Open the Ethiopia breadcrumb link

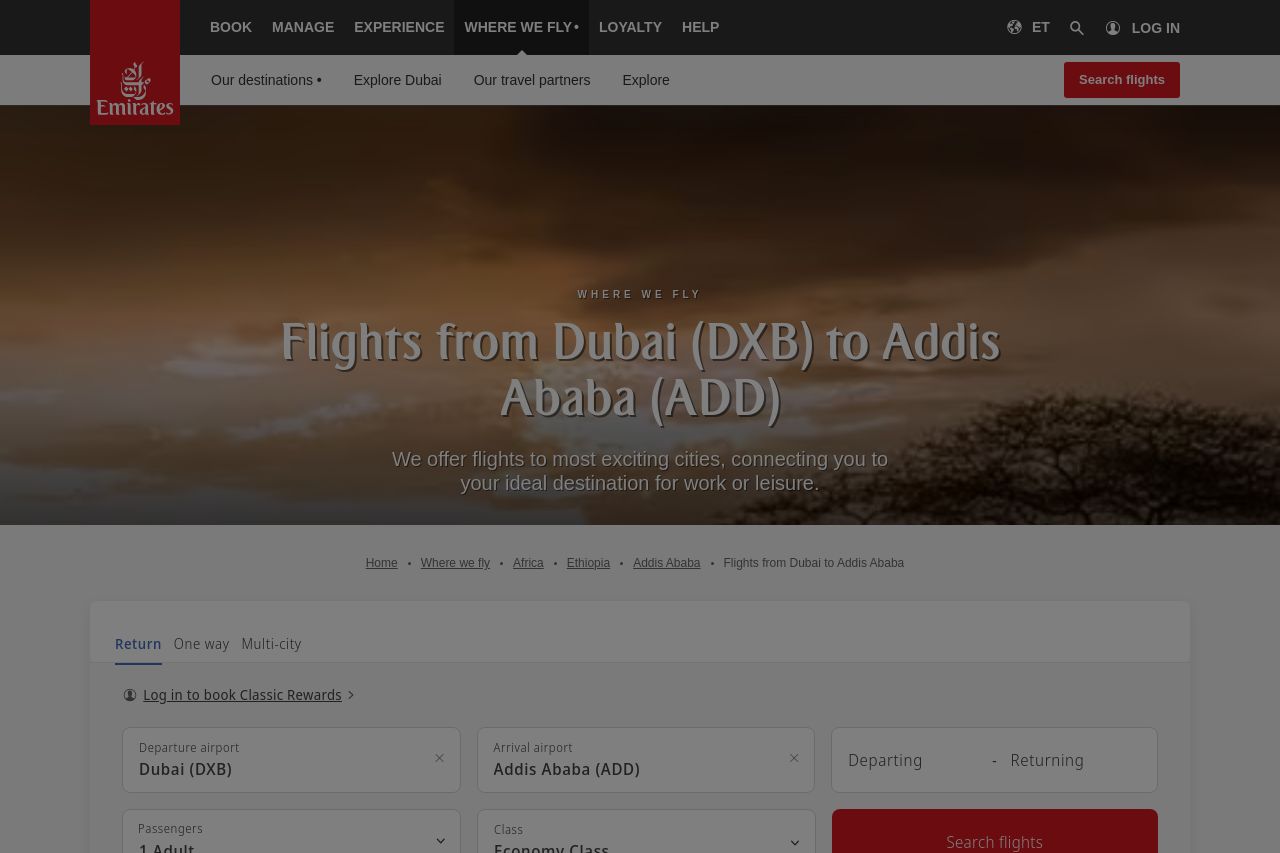tap(588, 563)
